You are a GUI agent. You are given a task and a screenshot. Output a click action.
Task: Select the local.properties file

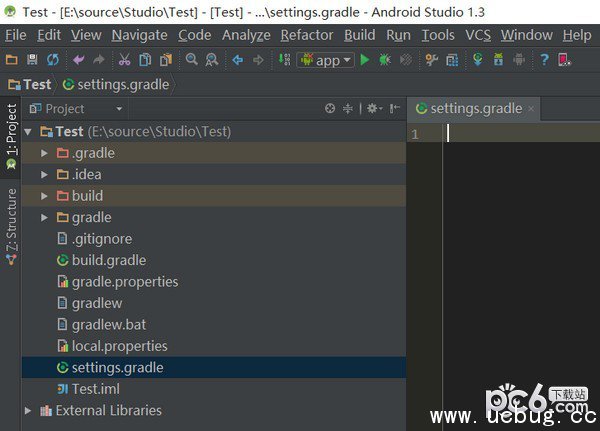214,346
